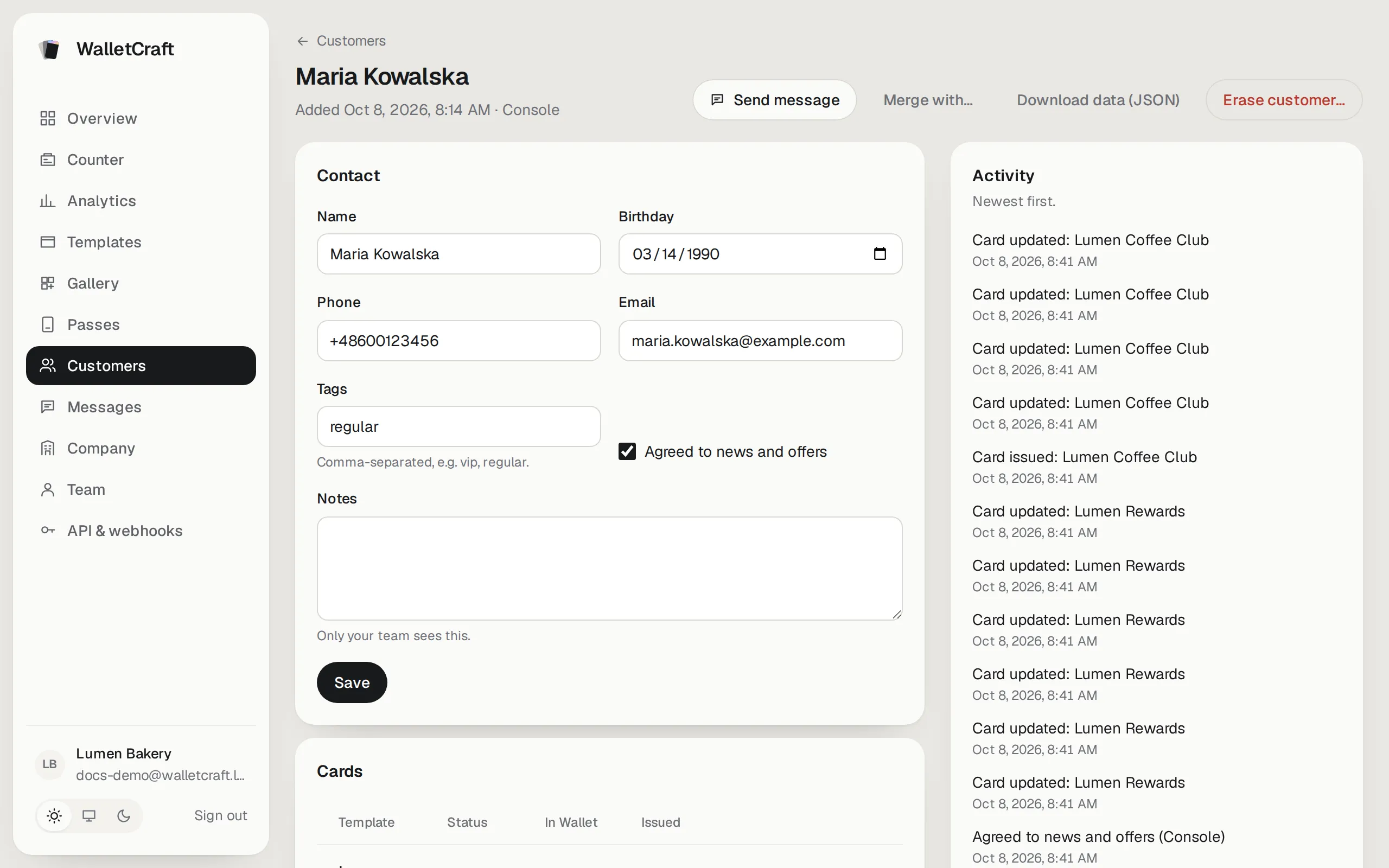Open the Overview page
This screenshot has height=868, width=1389.
click(141, 118)
